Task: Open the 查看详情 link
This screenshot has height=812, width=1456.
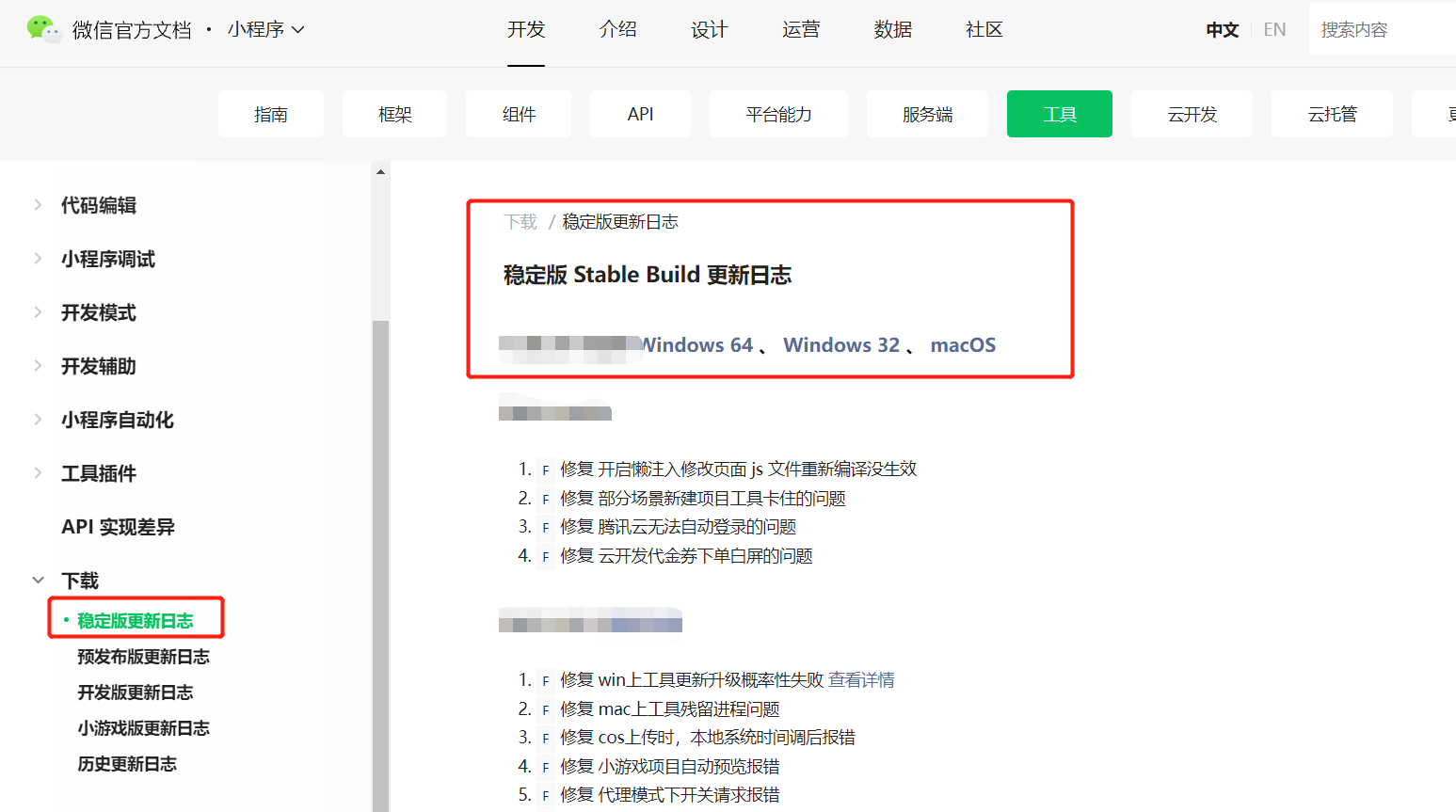Action: (x=861, y=679)
